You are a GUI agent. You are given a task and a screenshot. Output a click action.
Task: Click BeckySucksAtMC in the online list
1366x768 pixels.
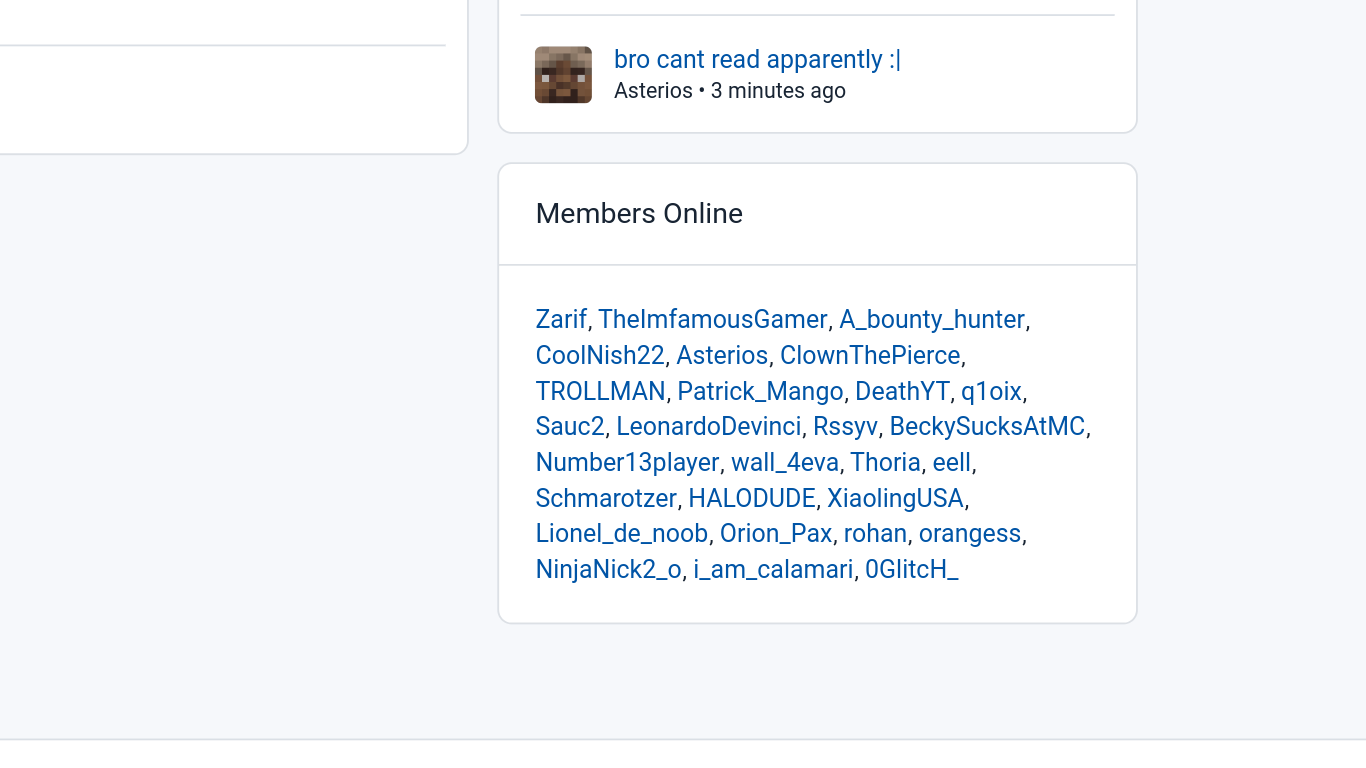click(987, 426)
